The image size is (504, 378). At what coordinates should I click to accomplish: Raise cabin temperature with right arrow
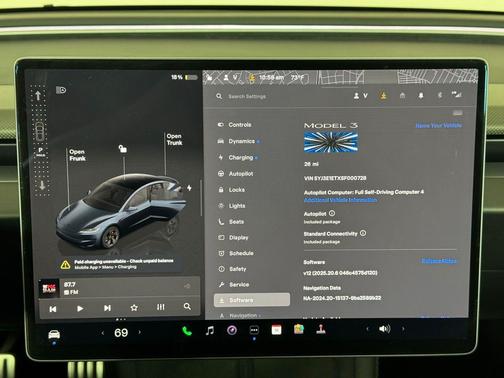pos(140,332)
